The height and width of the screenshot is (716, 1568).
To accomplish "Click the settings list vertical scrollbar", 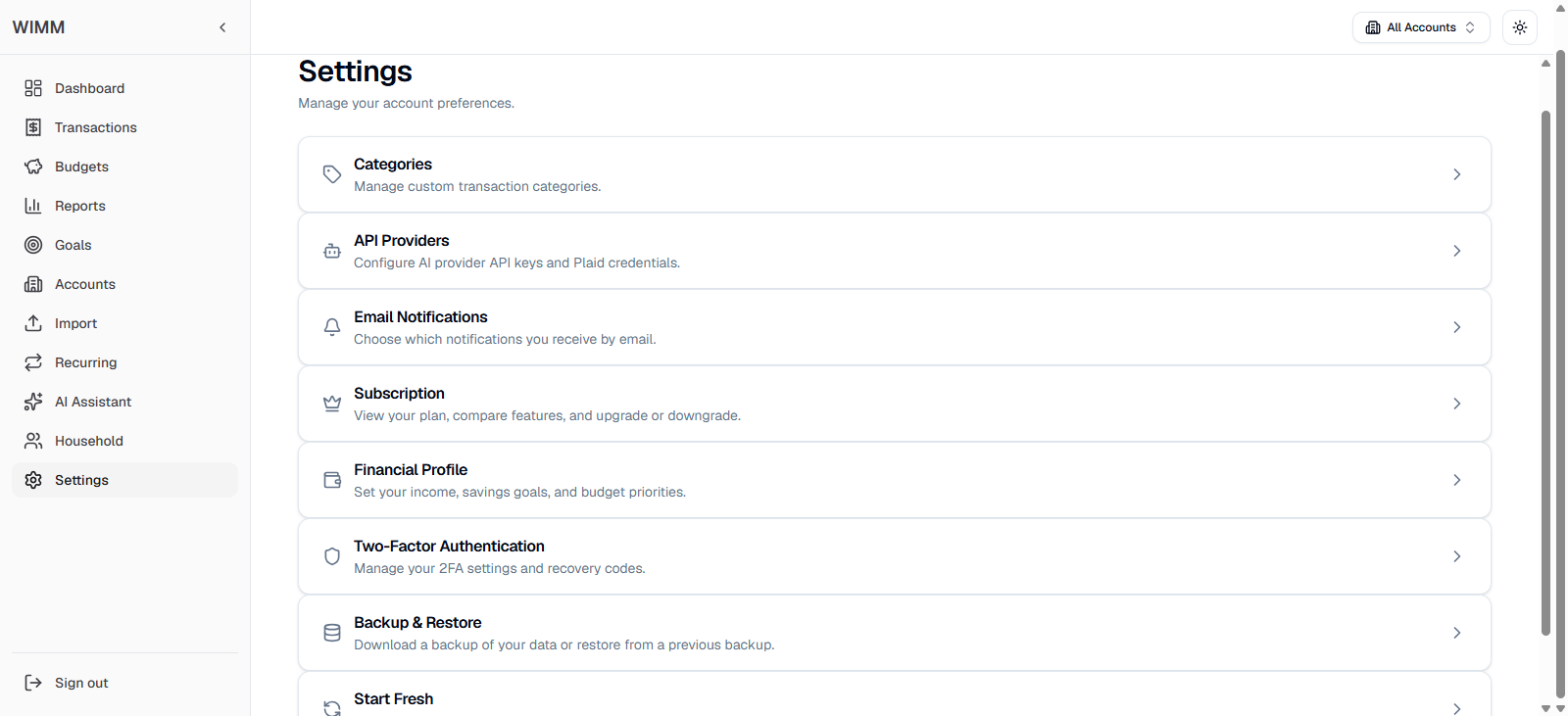I will point(1545,373).
